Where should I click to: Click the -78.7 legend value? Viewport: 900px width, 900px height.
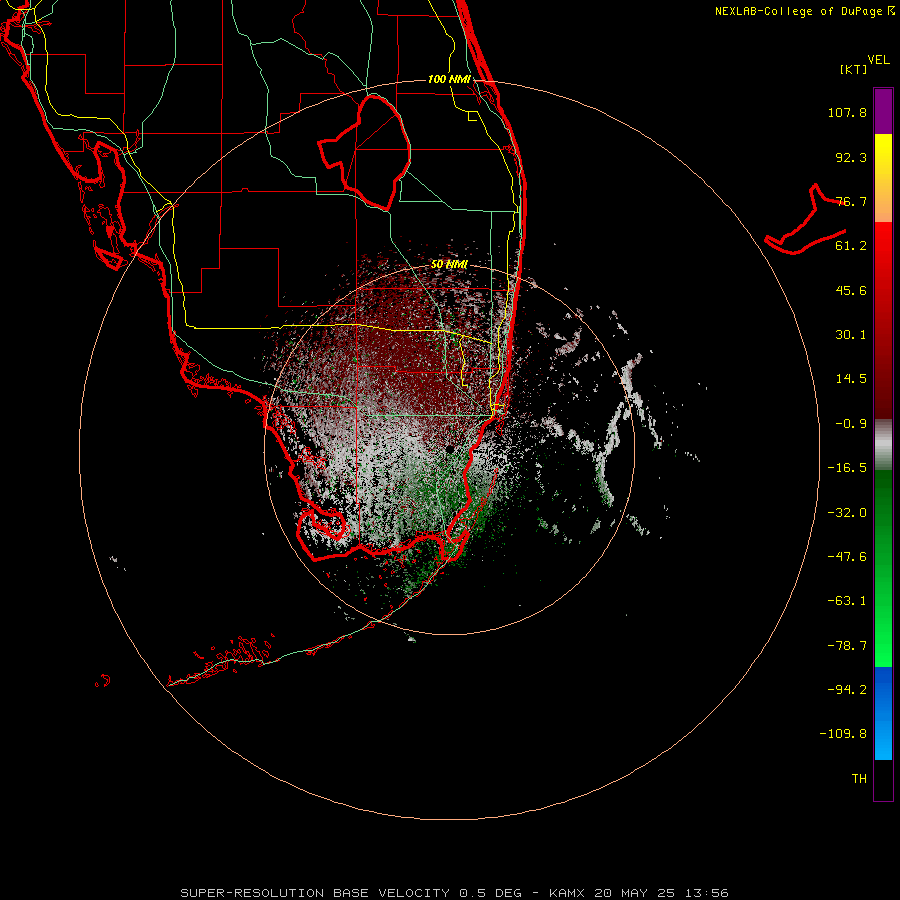click(847, 646)
